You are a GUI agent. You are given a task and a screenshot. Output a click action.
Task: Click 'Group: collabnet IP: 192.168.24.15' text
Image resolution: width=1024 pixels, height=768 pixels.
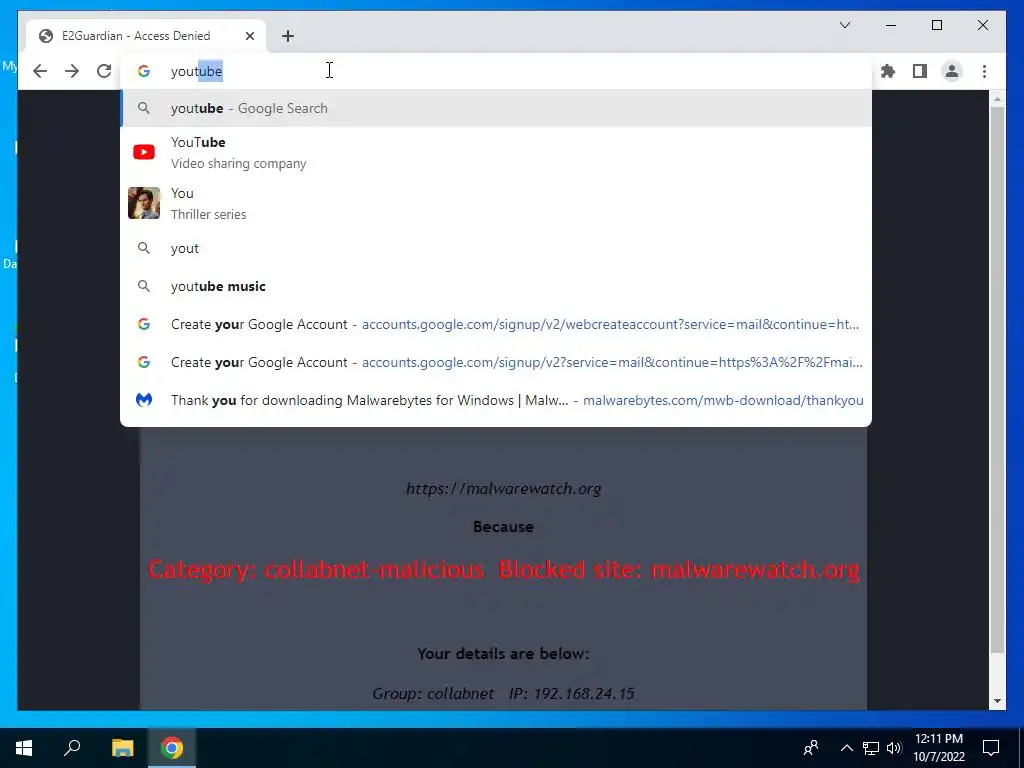[x=503, y=694]
